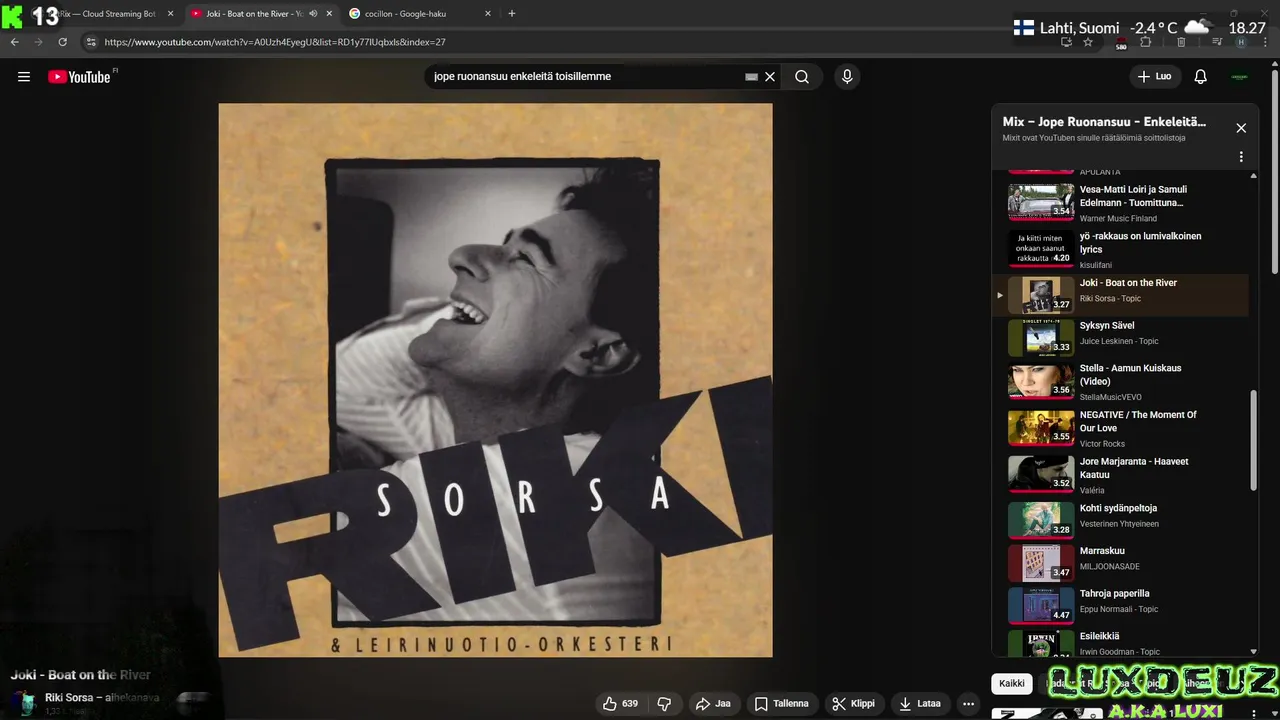Open the browser three-dot menu
Viewport: 1280px width, 720px height.
click(x=1266, y=42)
